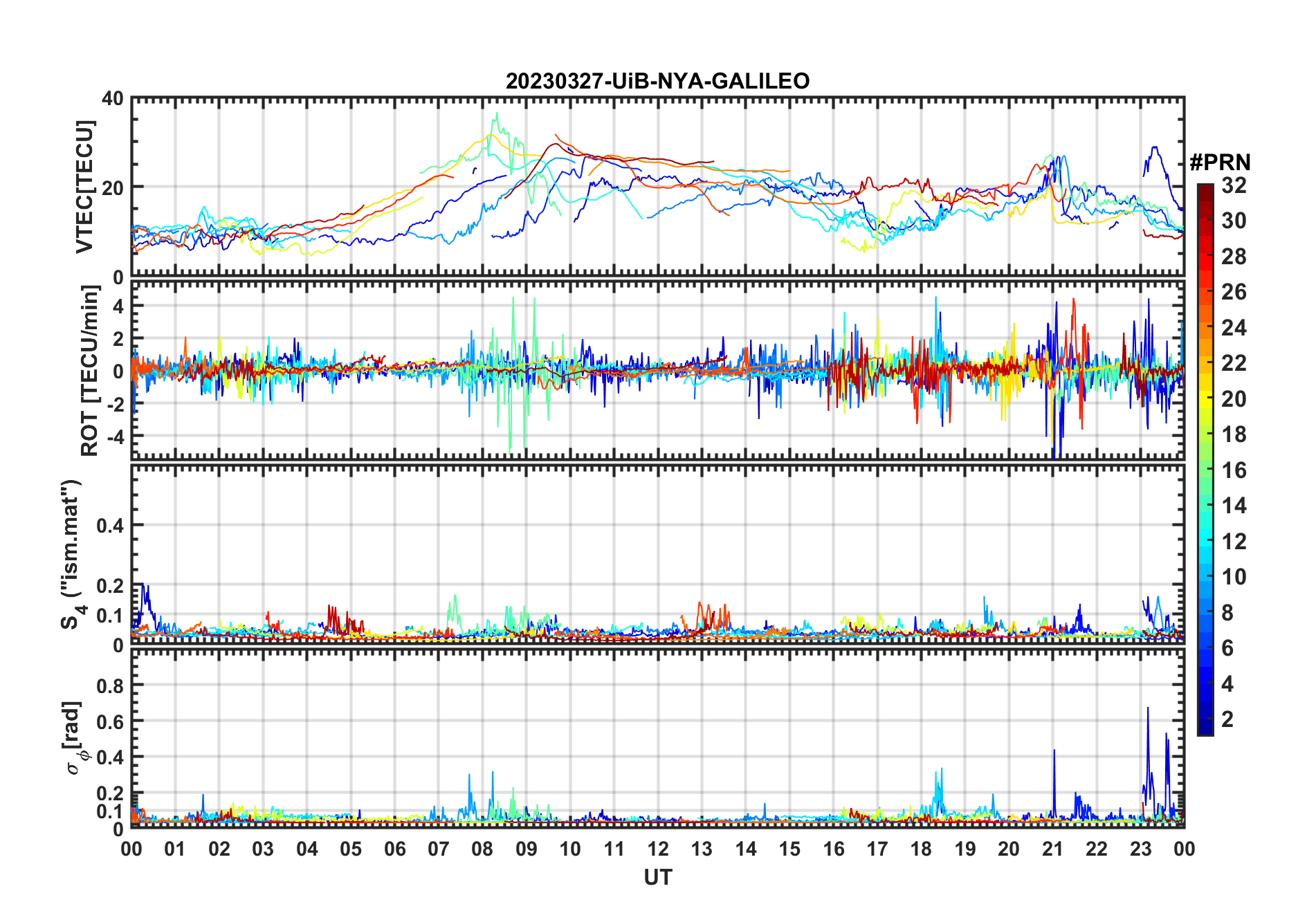Click the VTEC[TECU] y-axis label

pyautogui.click(x=84, y=187)
